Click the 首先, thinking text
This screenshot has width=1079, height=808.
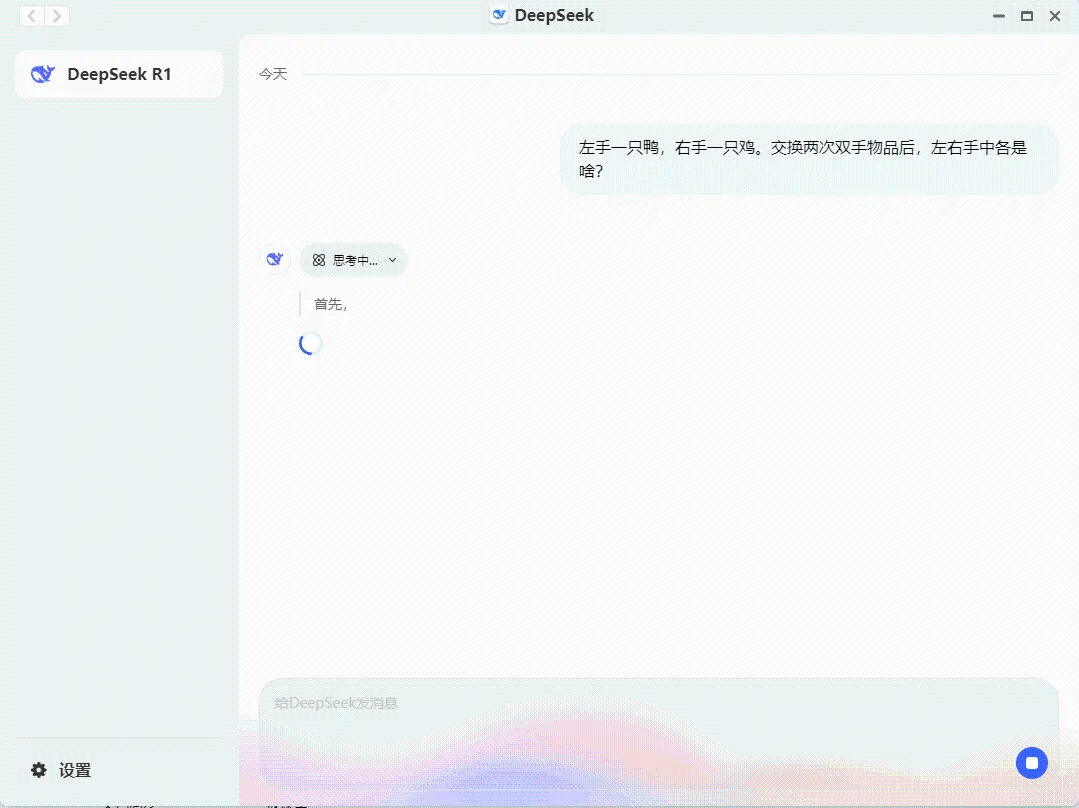(331, 304)
